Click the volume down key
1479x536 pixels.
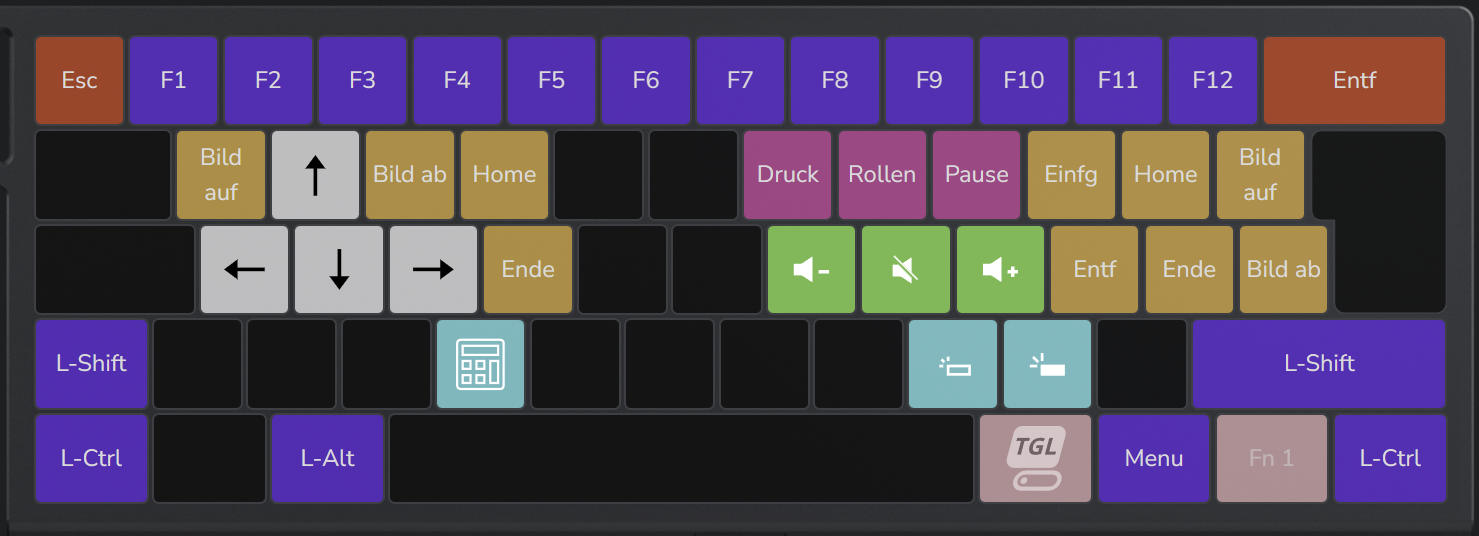[x=811, y=269]
